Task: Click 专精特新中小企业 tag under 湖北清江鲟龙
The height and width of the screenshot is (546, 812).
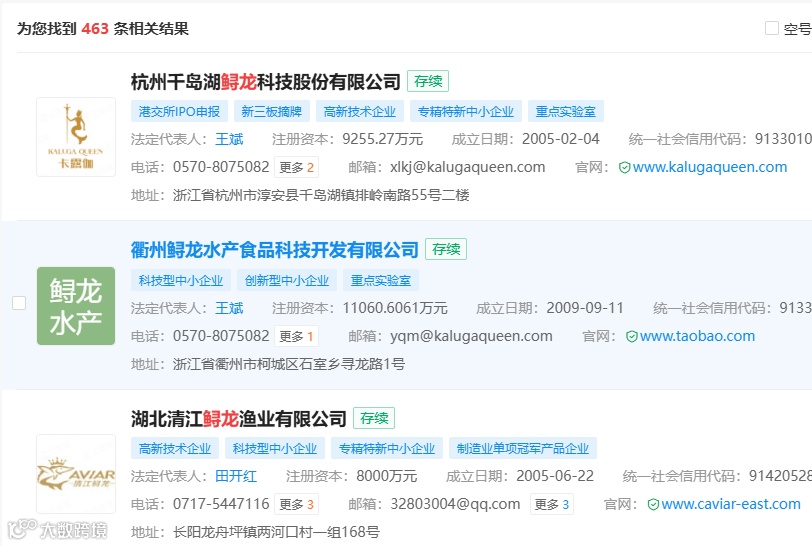Action: pyautogui.click(x=387, y=448)
